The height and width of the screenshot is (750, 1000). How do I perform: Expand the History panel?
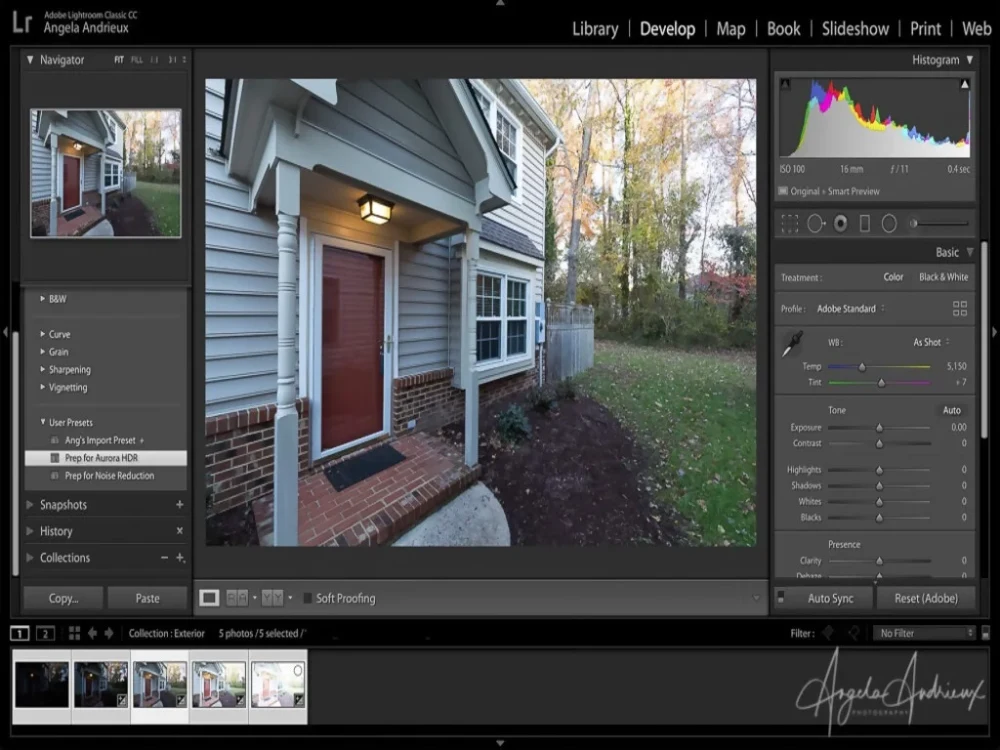coord(30,531)
